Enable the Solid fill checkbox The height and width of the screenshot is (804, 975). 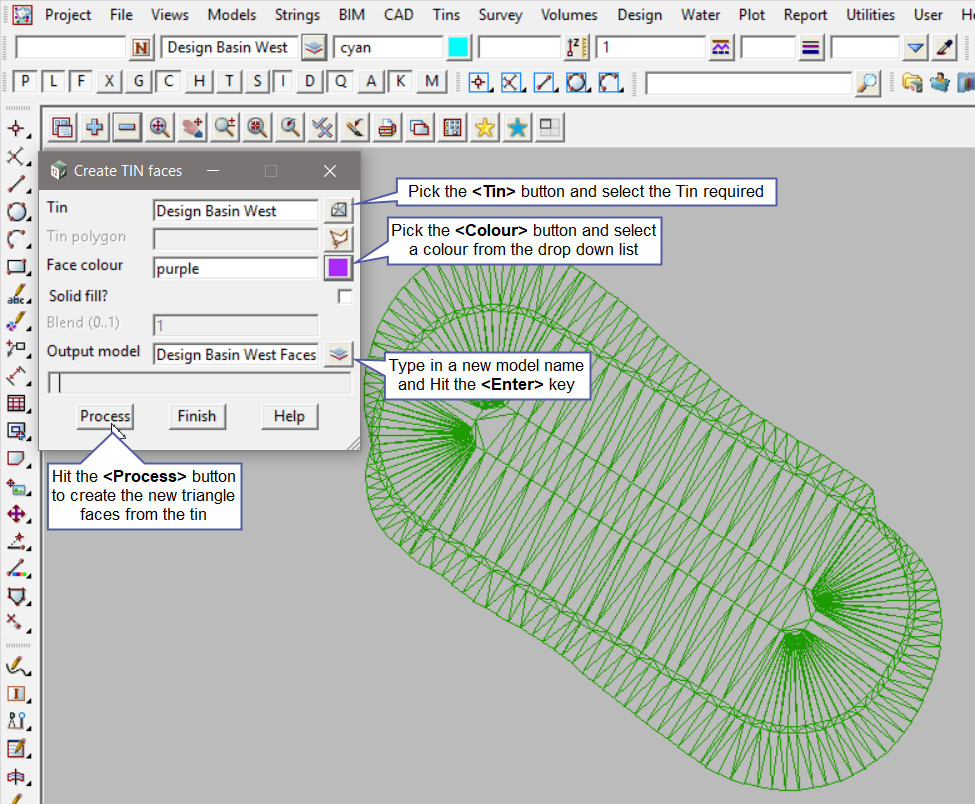344,296
